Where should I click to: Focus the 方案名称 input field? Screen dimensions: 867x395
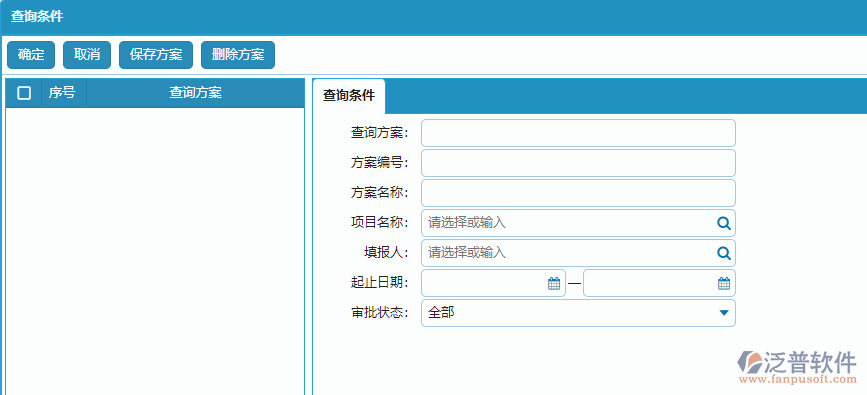pyautogui.click(x=578, y=193)
